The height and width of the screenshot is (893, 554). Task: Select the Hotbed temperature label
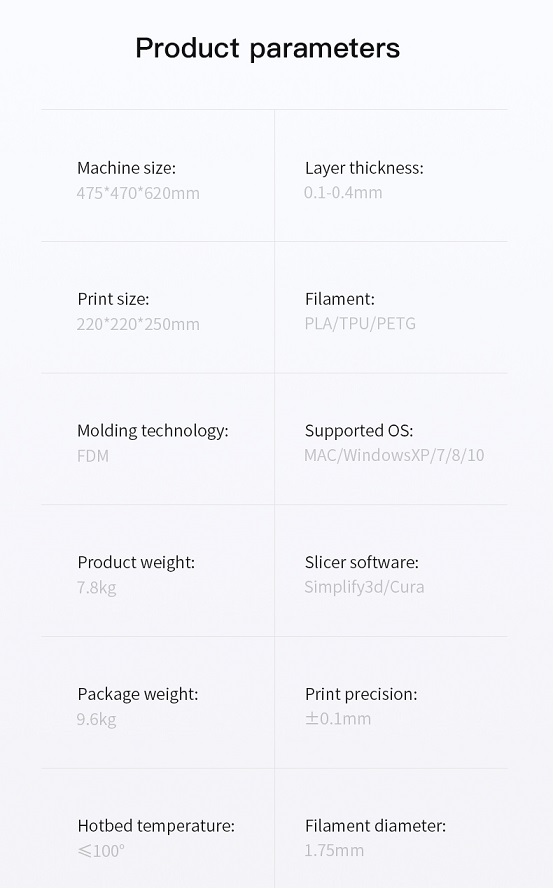point(156,826)
